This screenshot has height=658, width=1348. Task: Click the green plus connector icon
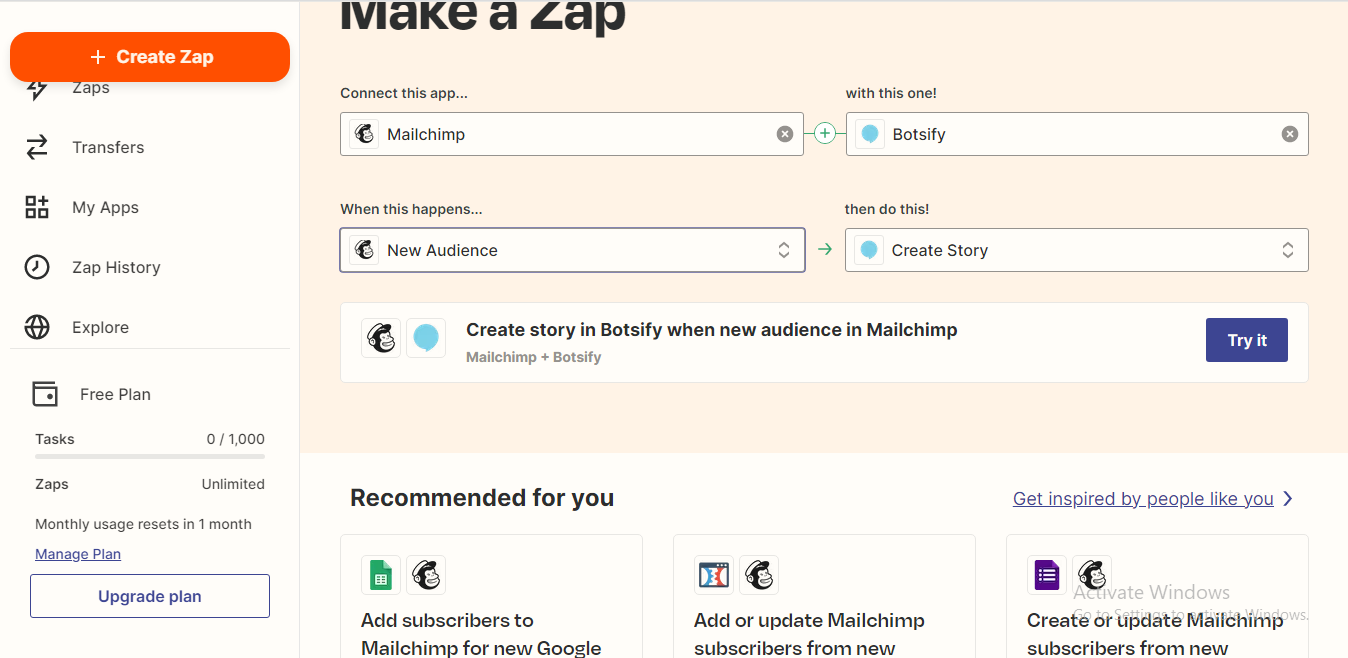[x=824, y=133]
